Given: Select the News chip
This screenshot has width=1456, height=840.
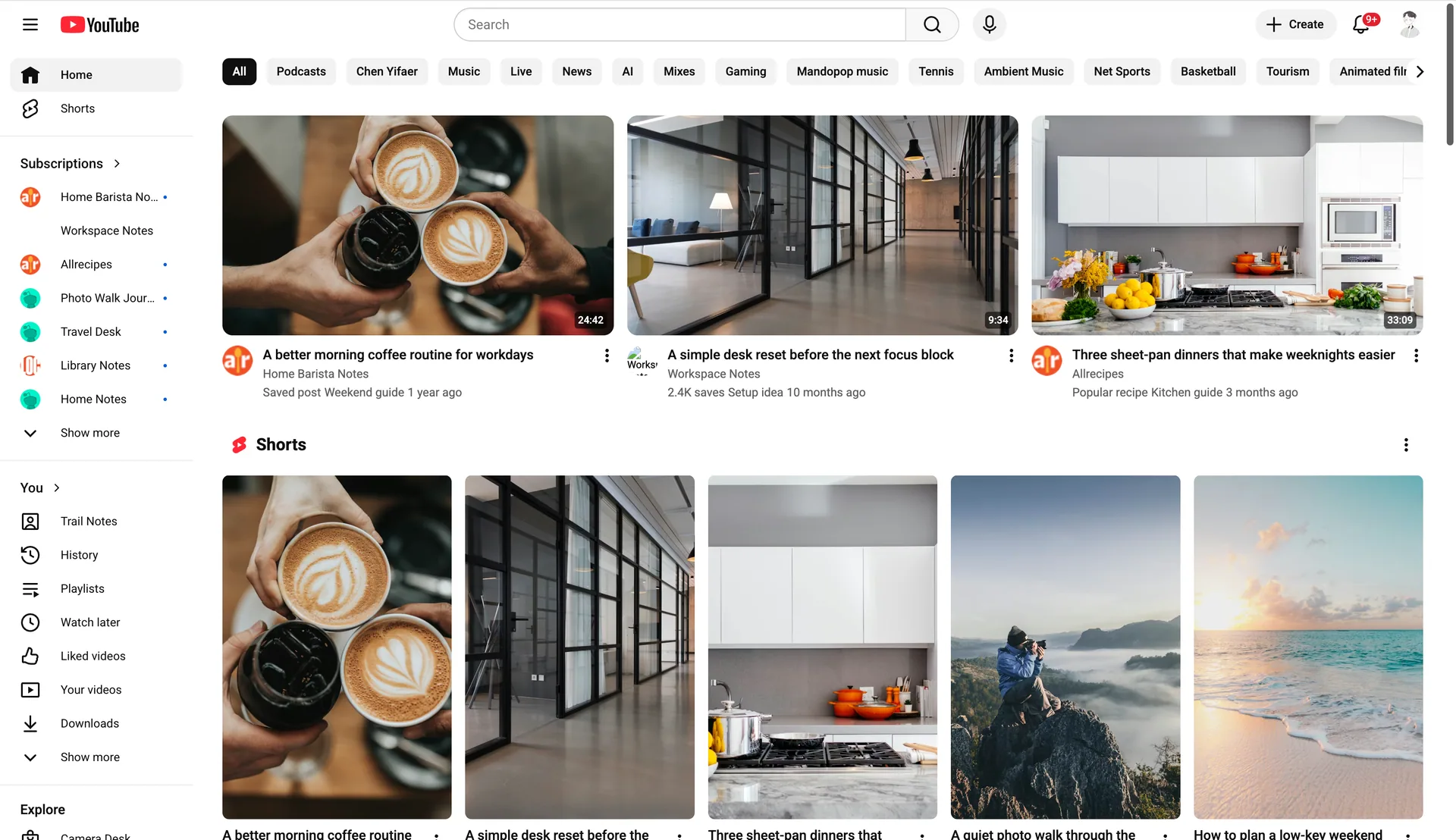Looking at the screenshot, I should point(576,71).
